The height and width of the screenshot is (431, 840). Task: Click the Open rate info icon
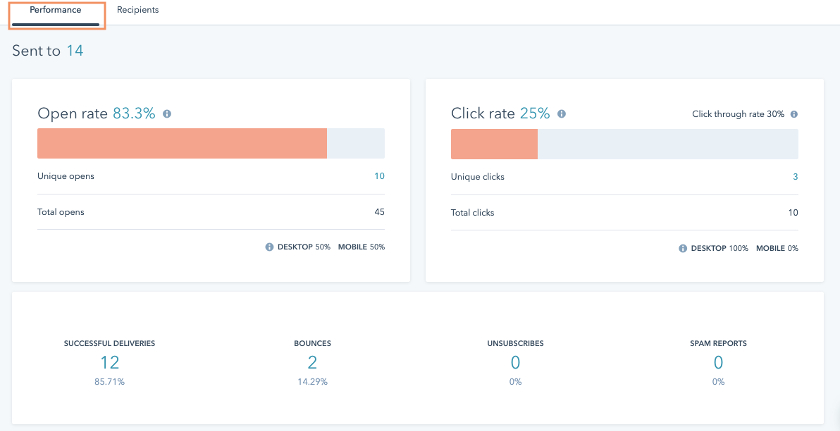[x=167, y=114]
